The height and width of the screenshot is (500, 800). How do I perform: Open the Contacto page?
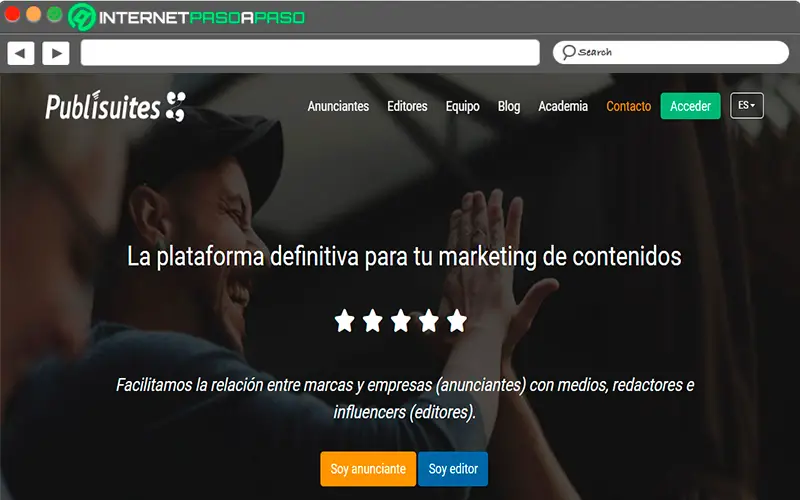(x=629, y=106)
